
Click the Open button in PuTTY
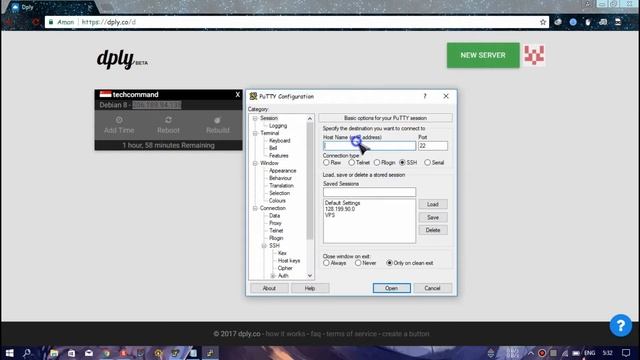(x=391, y=288)
